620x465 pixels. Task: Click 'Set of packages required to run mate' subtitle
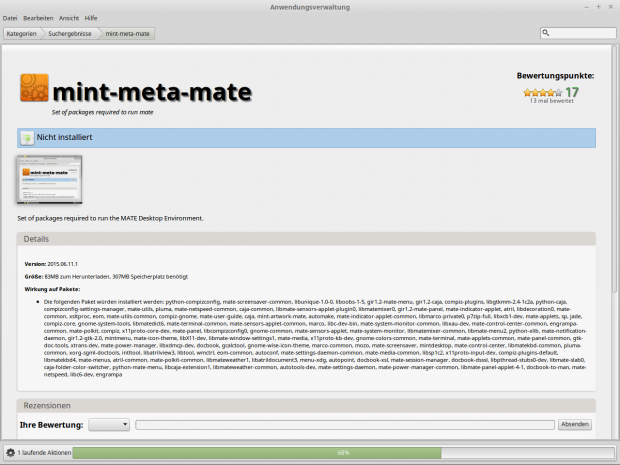(x=102, y=112)
